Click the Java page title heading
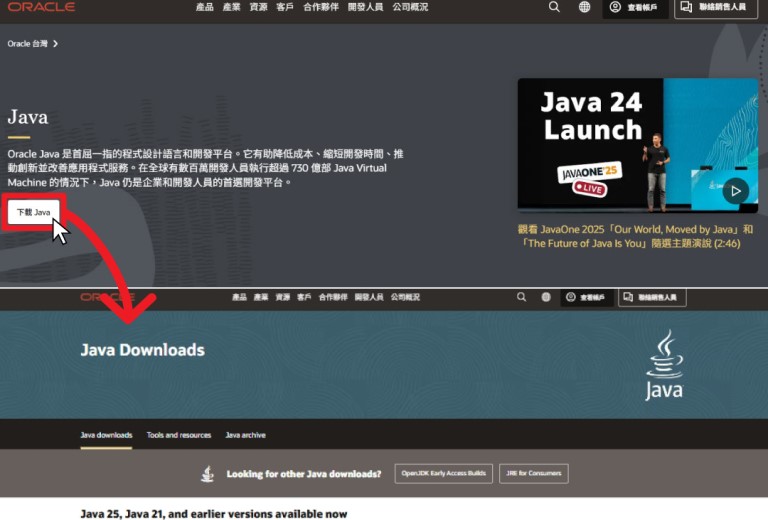 28,118
